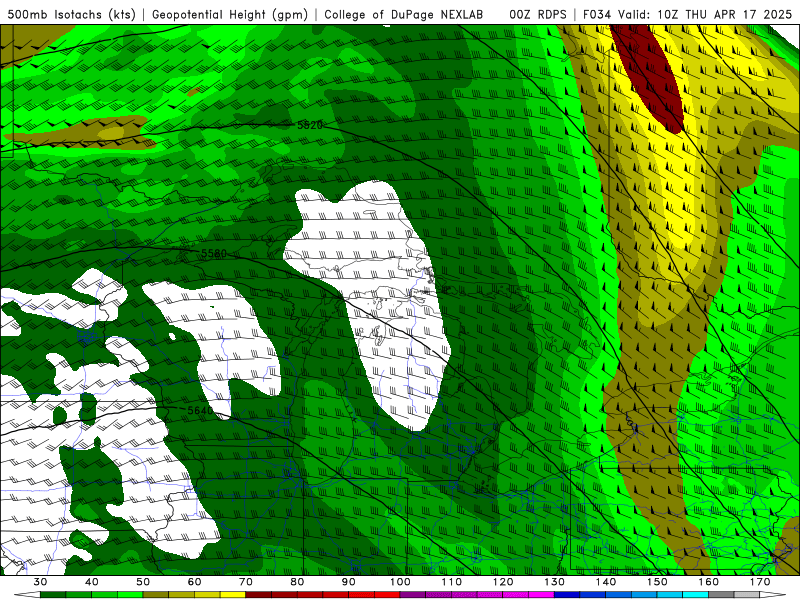This screenshot has width=800, height=600.
Task: Click the 90 label on the color scale
Action: point(348,582)
